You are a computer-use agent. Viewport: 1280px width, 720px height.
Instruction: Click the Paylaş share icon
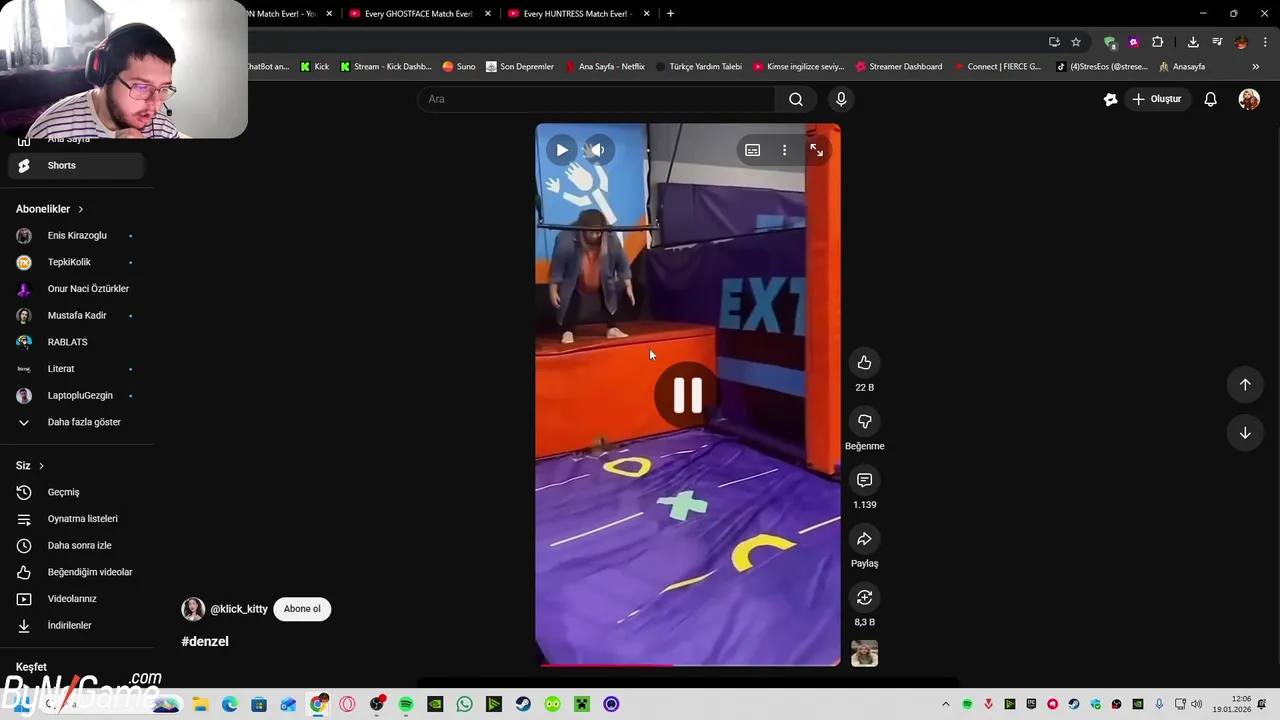(865, 539)
